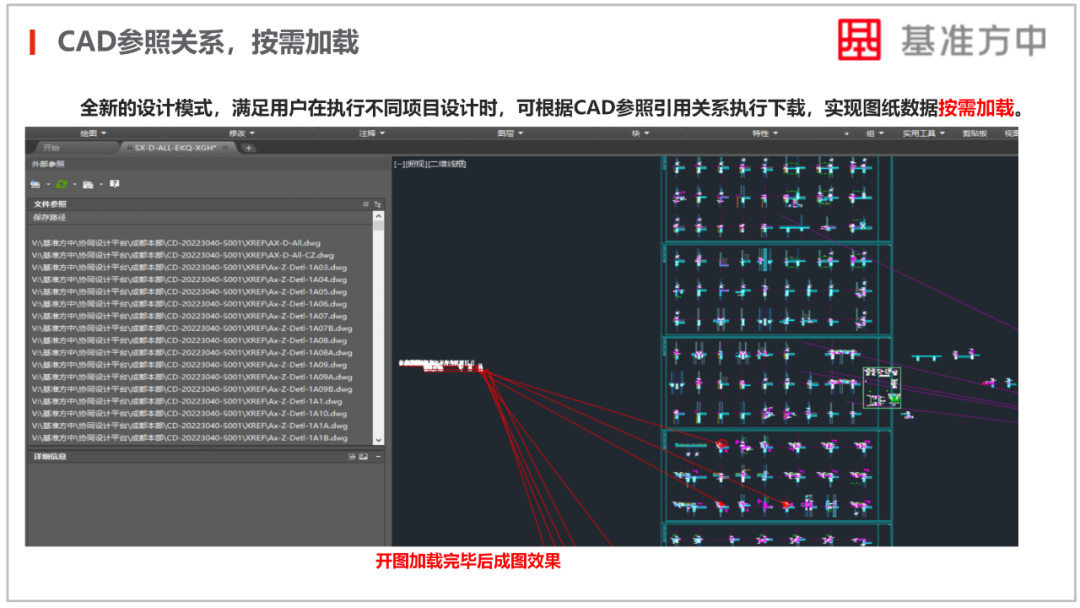Click the plus button to open new drawing

pos(247,146)
